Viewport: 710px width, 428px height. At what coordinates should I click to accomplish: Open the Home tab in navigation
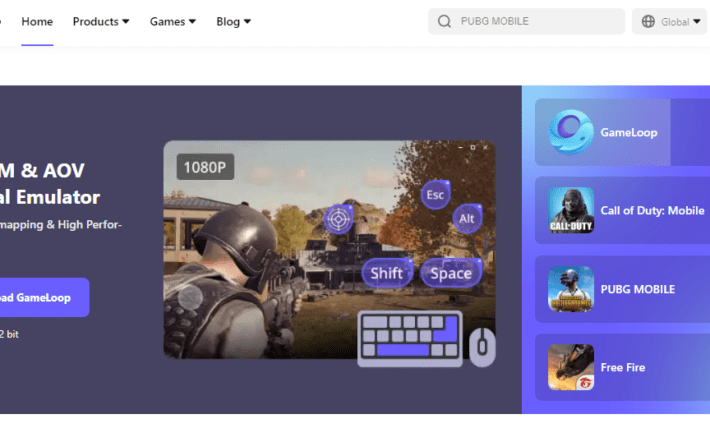(x=37, y=21)
